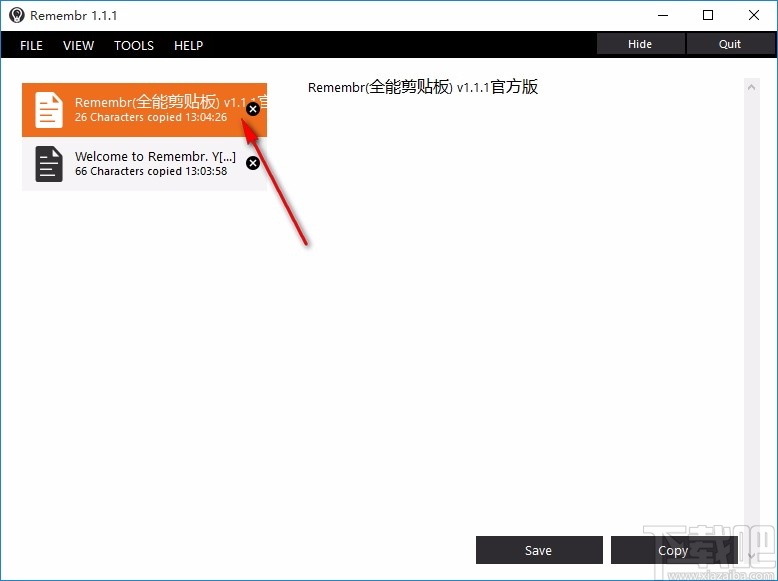Click the Hide button

tap(640, 44)
